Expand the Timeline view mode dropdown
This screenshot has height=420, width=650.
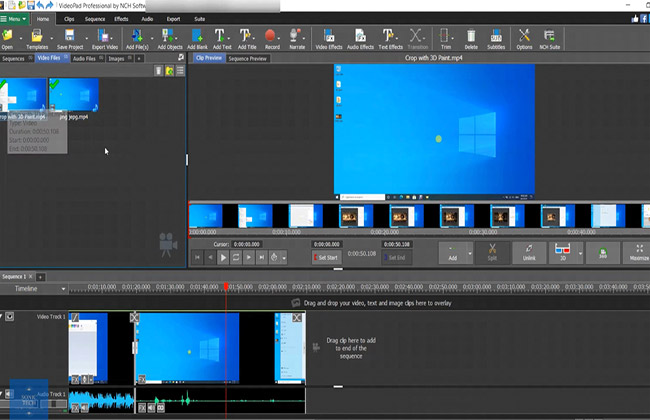(61, 288)
